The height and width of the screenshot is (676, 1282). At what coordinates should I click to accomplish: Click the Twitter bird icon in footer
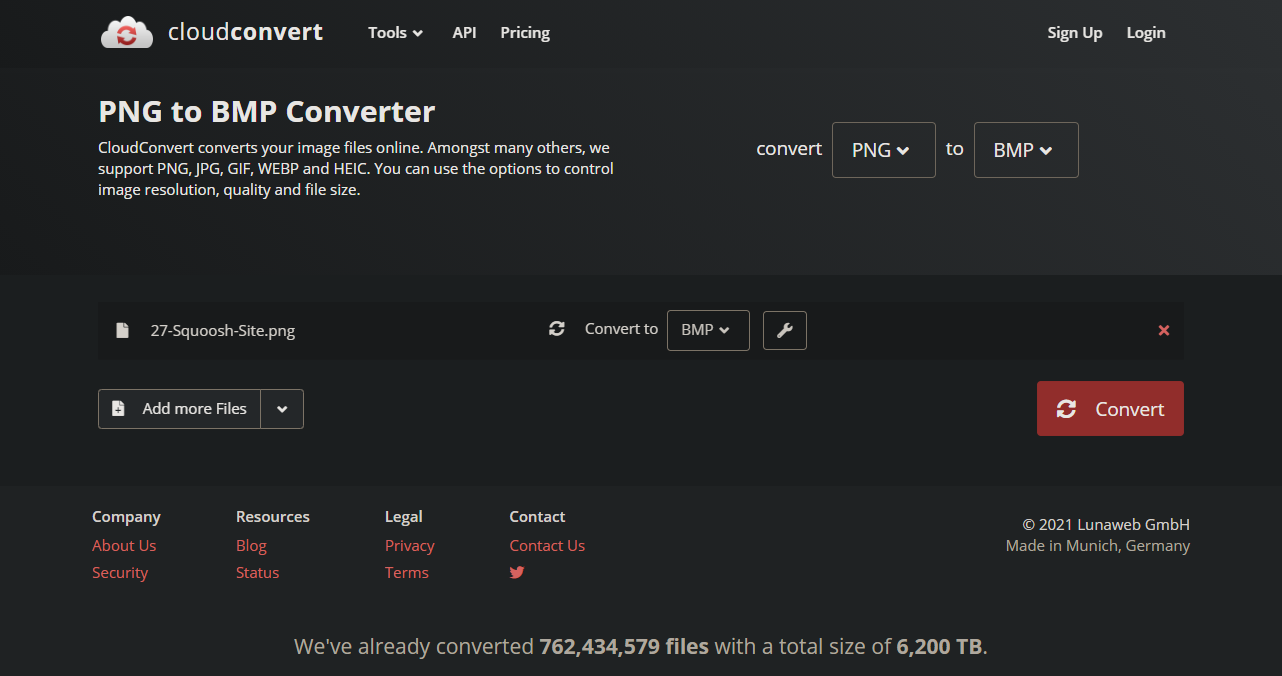517,573
